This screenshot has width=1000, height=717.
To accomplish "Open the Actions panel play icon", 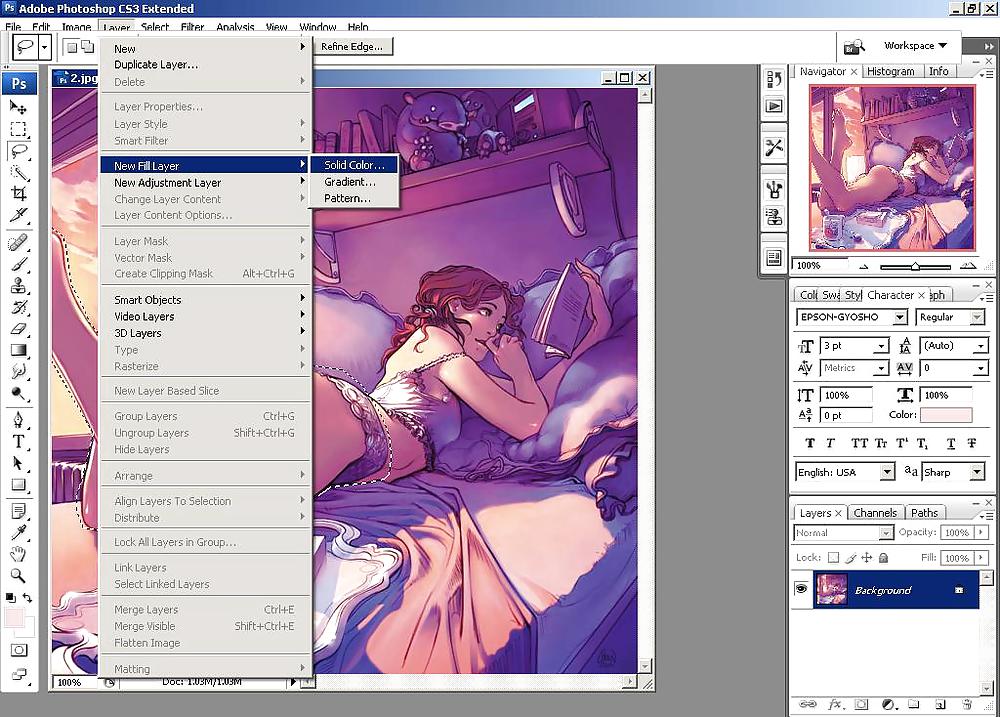I will point(774,107).
